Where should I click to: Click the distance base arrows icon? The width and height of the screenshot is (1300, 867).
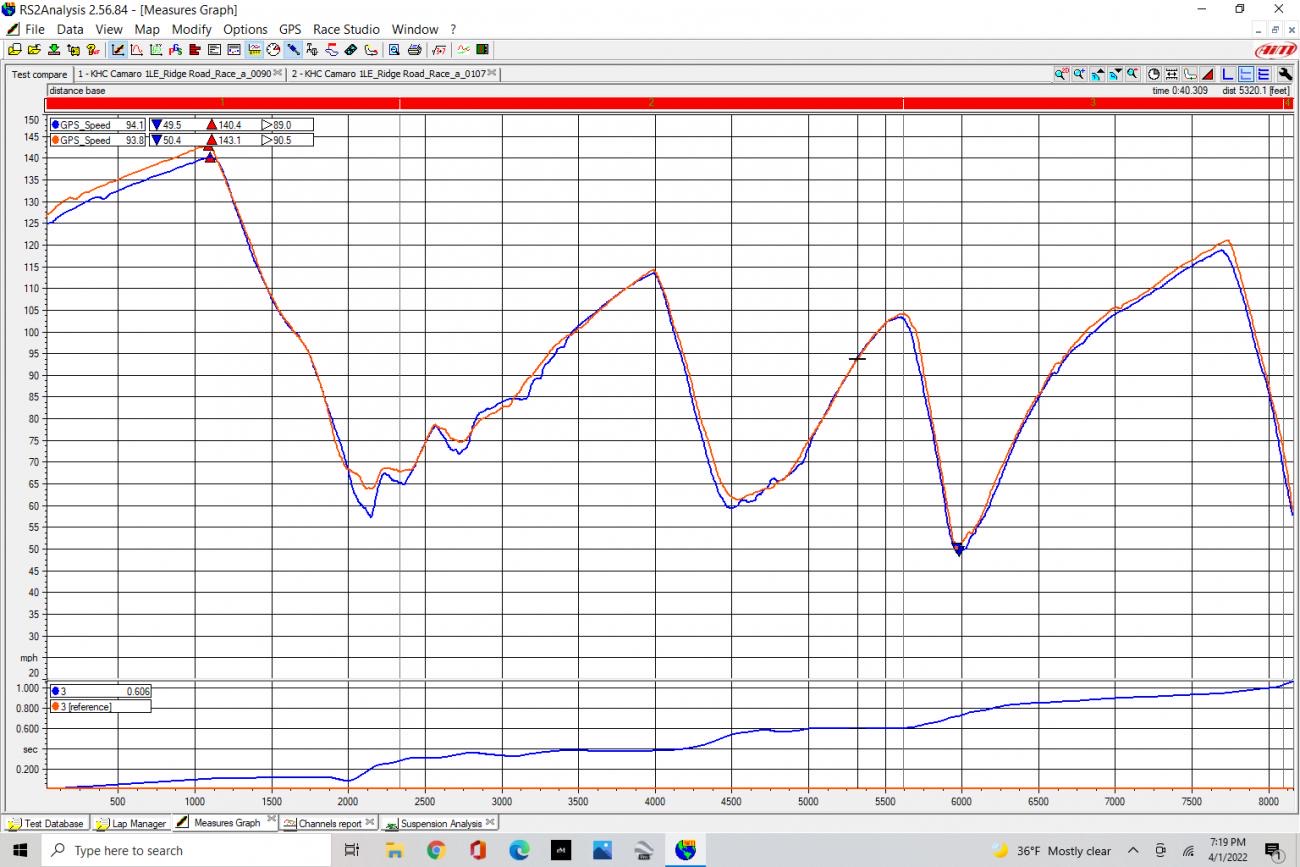1172,74
